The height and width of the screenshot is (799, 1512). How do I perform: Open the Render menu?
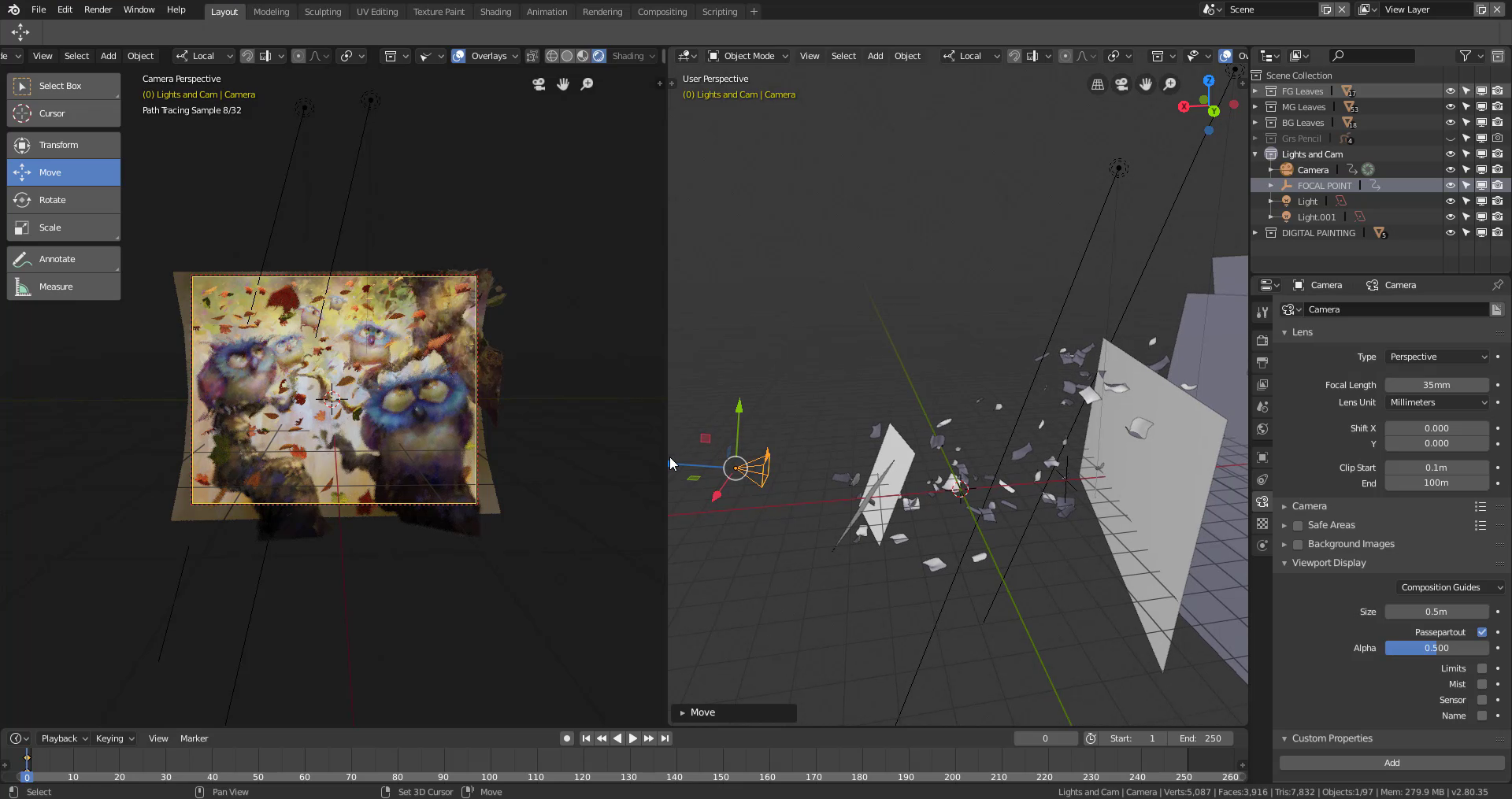[98, 9]
